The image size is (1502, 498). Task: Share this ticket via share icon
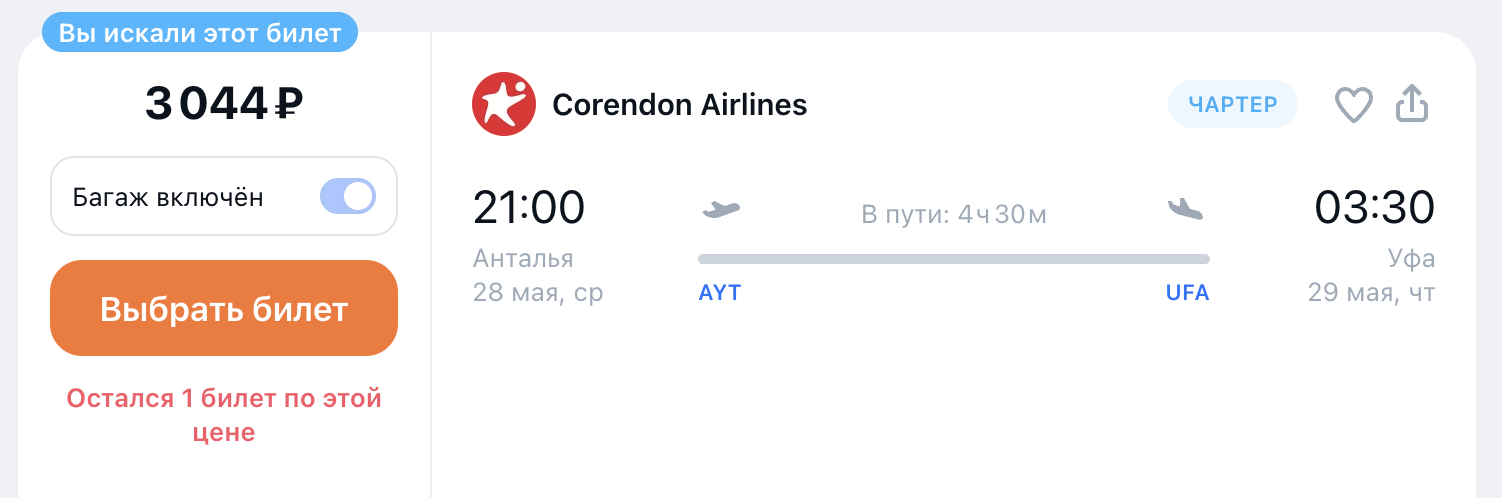click(x=1411, y=103)
